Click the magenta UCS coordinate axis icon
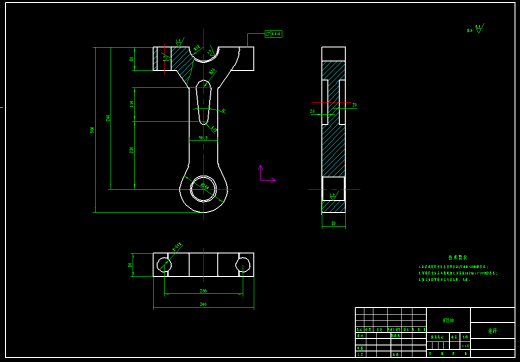 [x=267, y=174]
